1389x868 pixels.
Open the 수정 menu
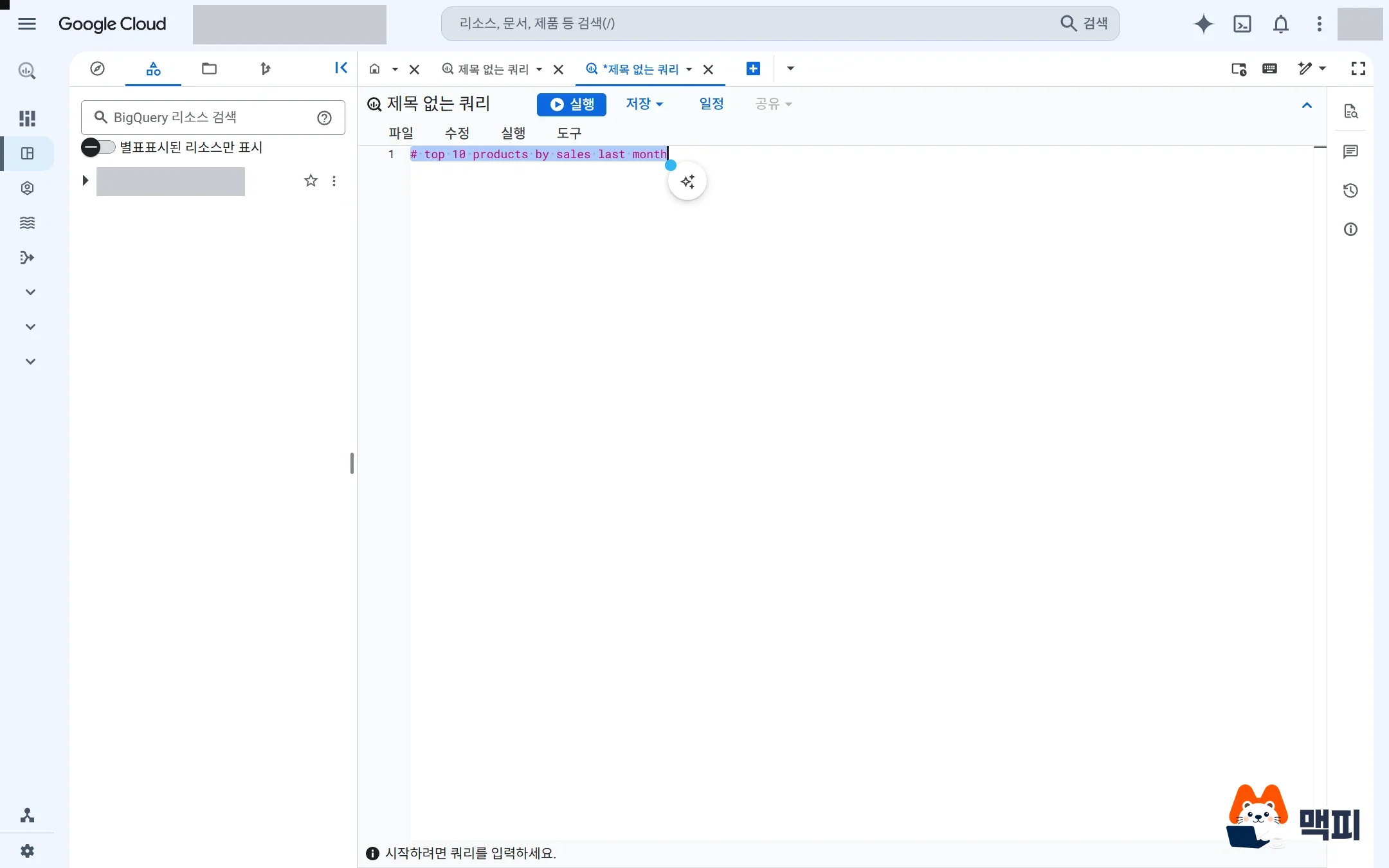pos(457,133)
